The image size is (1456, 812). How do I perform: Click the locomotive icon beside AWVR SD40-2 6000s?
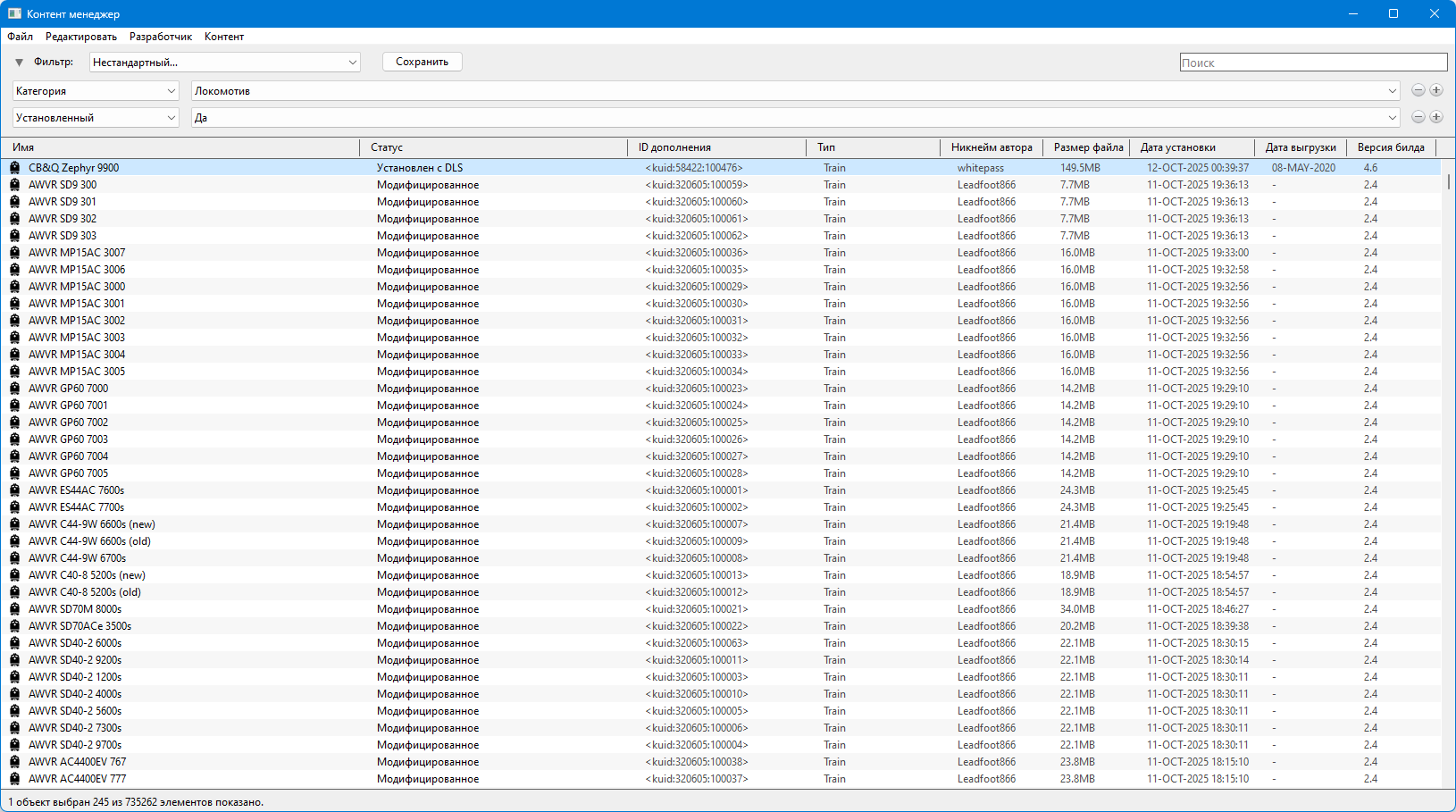pyautogui.click(x=14, y=643)
